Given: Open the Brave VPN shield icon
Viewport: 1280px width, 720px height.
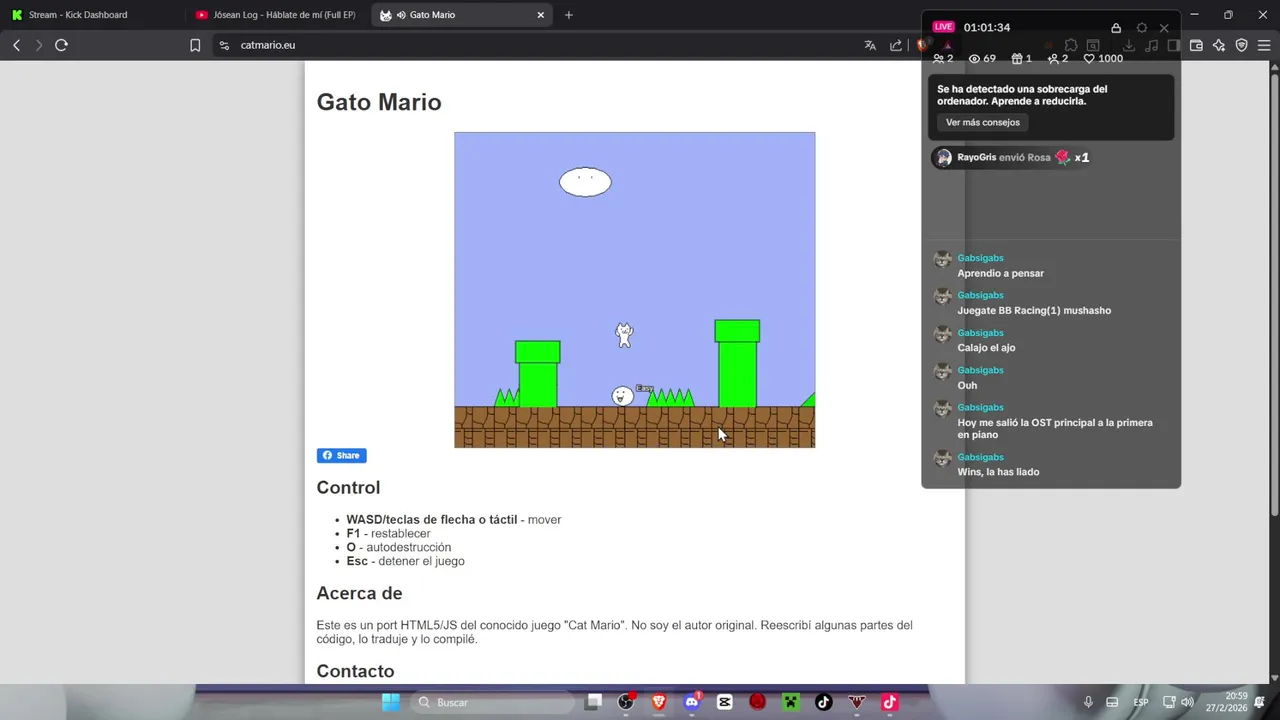Looking at the screenshot, I should tap(1242, 45).
